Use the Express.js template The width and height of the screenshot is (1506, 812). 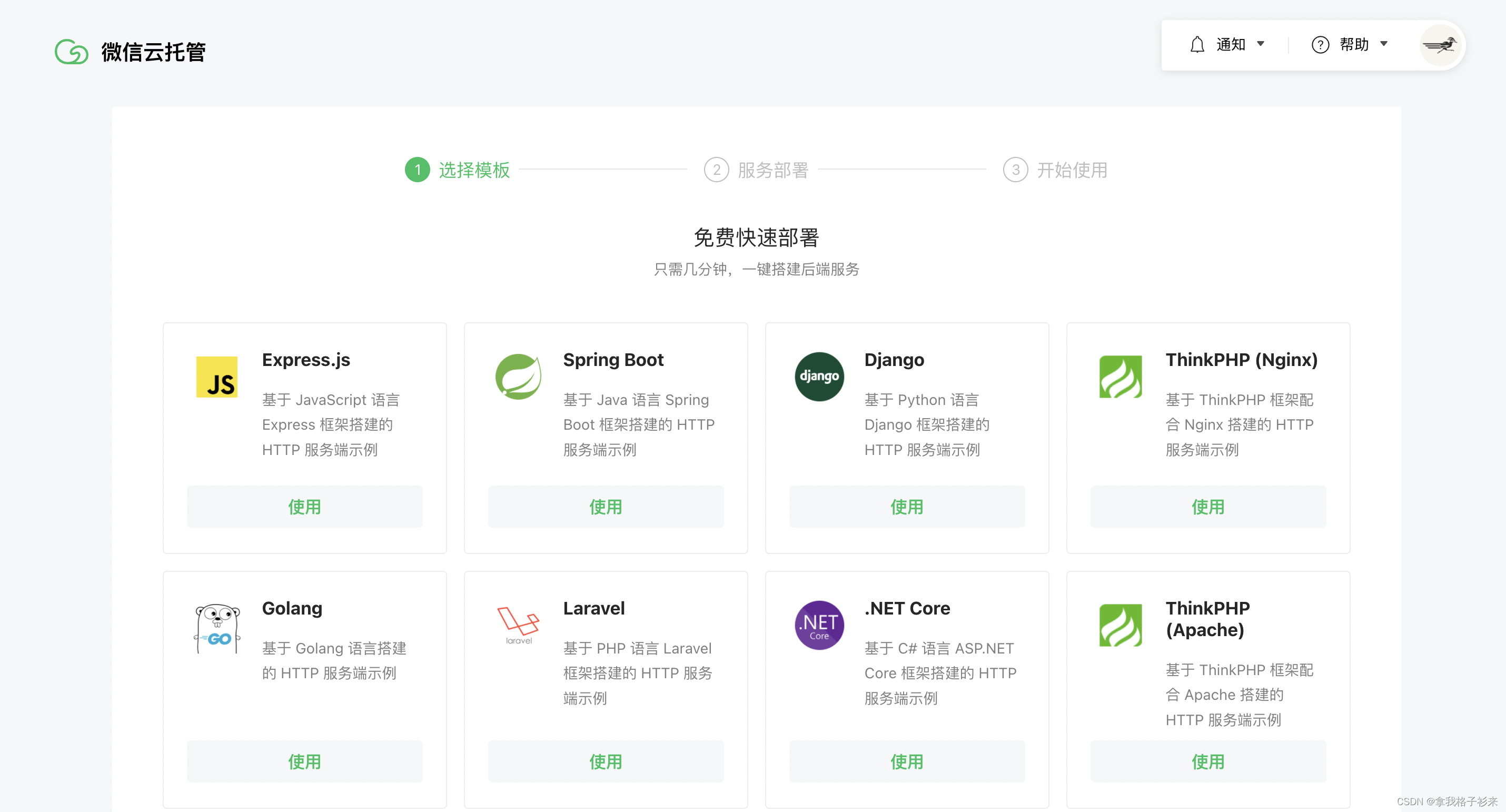pos(304,506)
